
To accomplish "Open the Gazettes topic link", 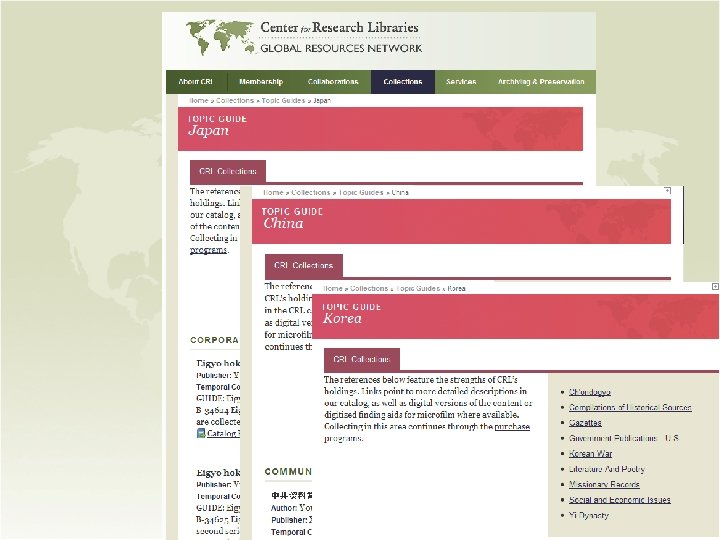I will pos(585,422).
